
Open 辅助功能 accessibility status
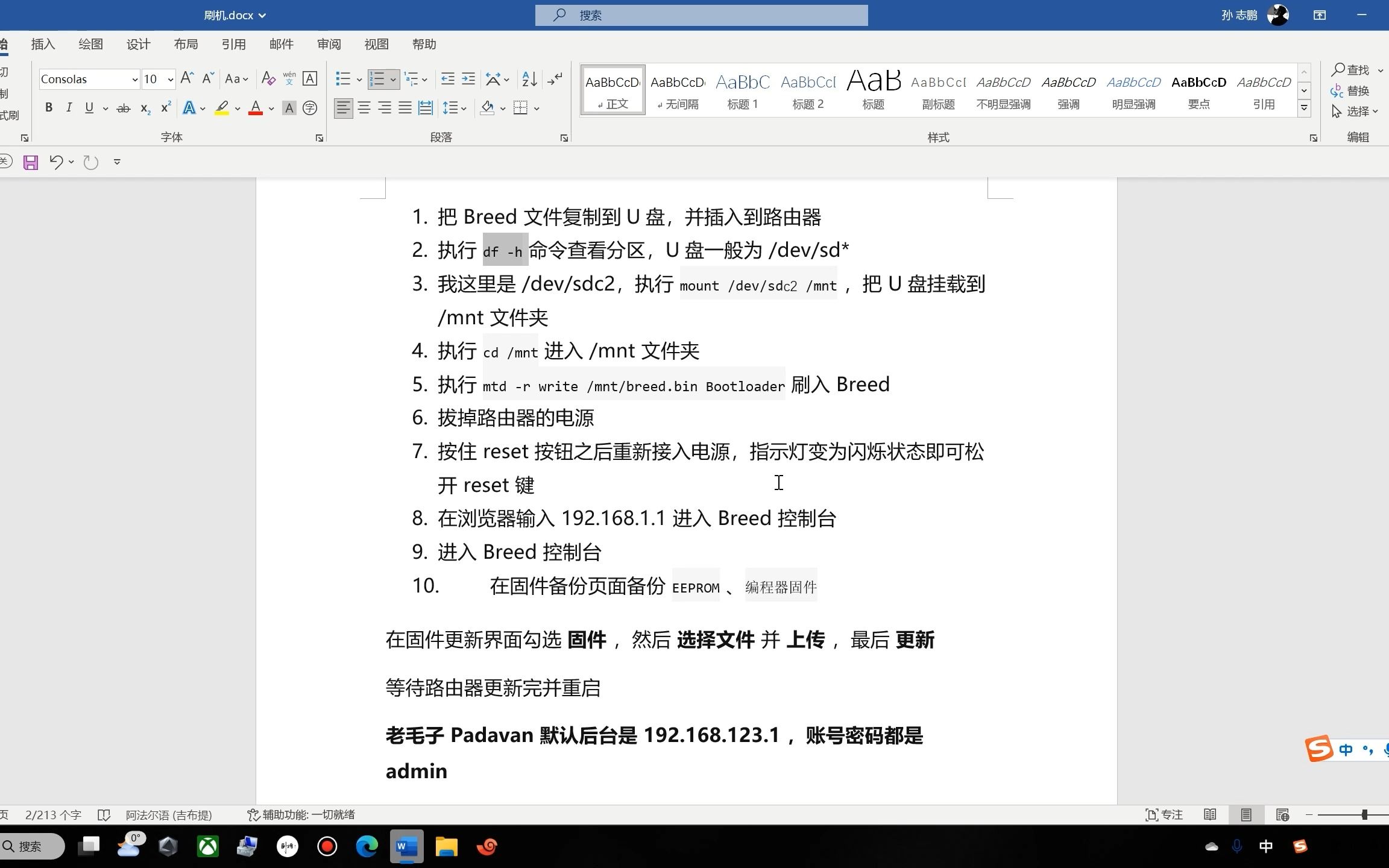(x=301, y=815)
